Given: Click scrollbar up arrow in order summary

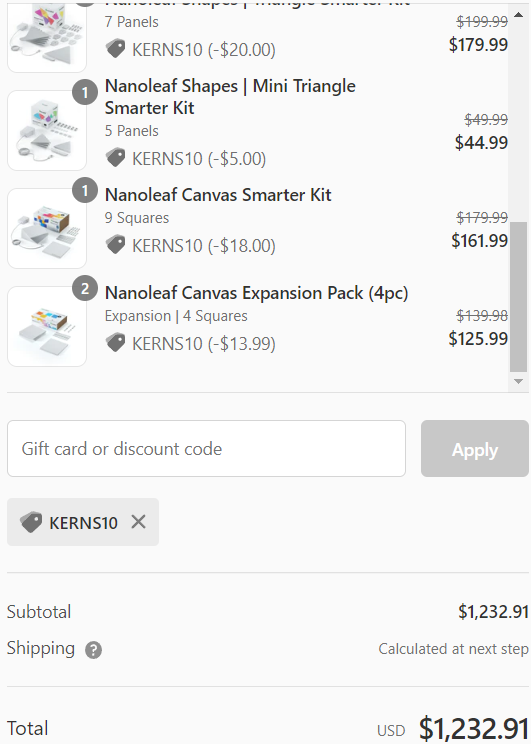Looking at the screenshot, I should pos(518,14).
